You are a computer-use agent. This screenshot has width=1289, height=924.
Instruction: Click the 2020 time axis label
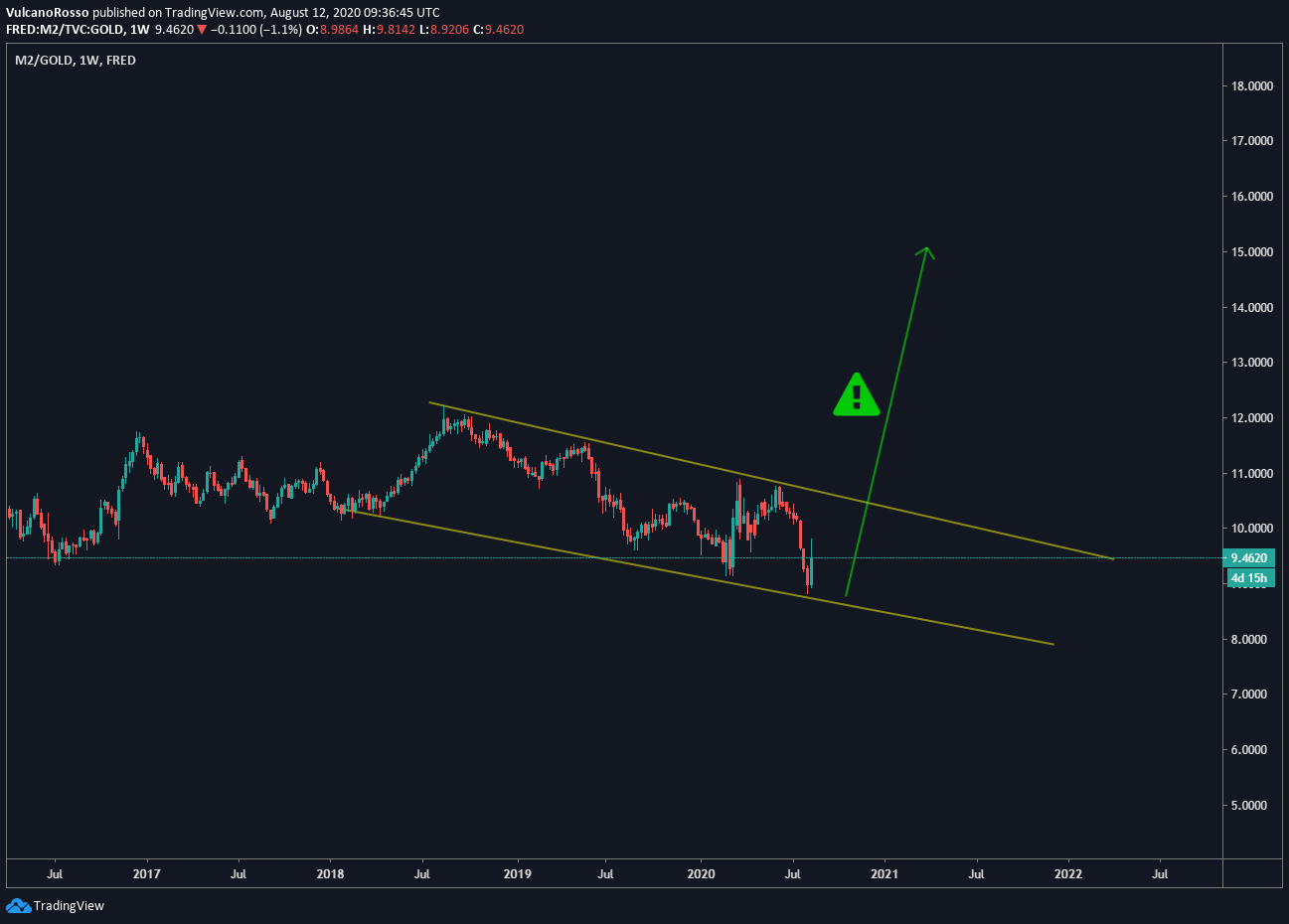pyautogui.click(x=701, y=874)
